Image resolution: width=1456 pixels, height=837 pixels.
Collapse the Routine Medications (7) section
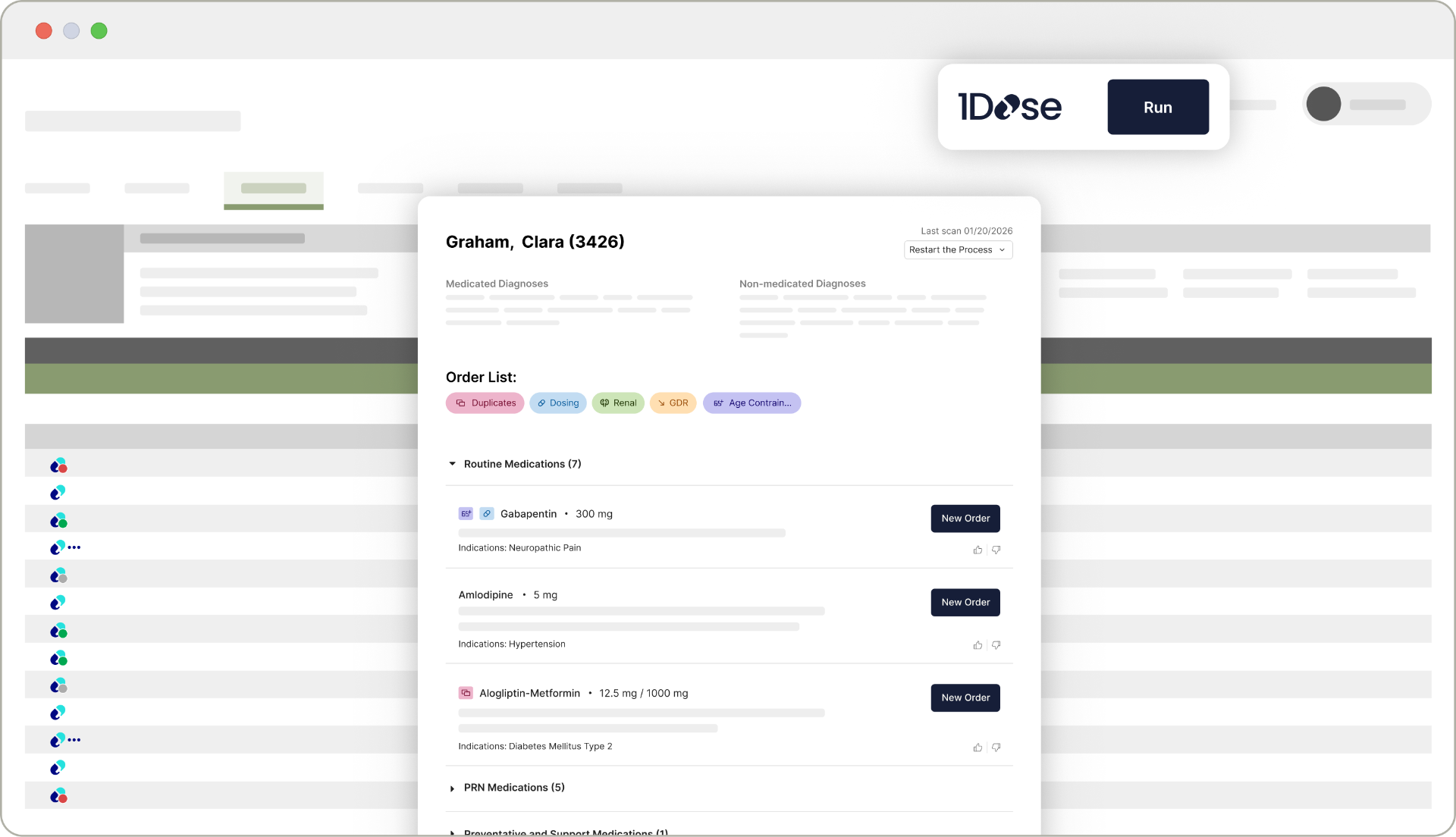coord(452,464)
